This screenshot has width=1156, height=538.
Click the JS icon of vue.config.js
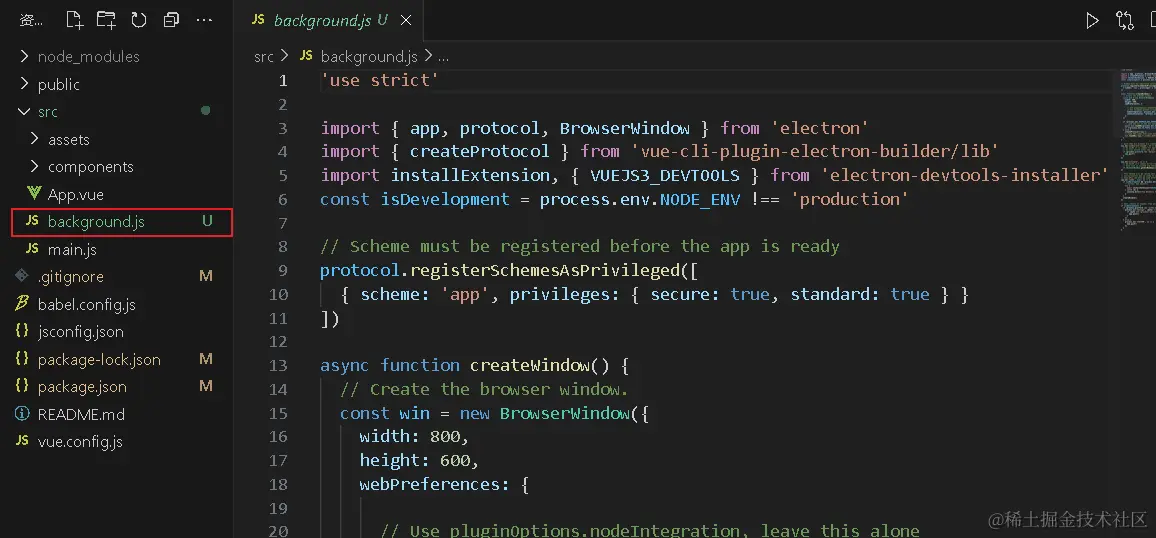click(x=22, y=442)
